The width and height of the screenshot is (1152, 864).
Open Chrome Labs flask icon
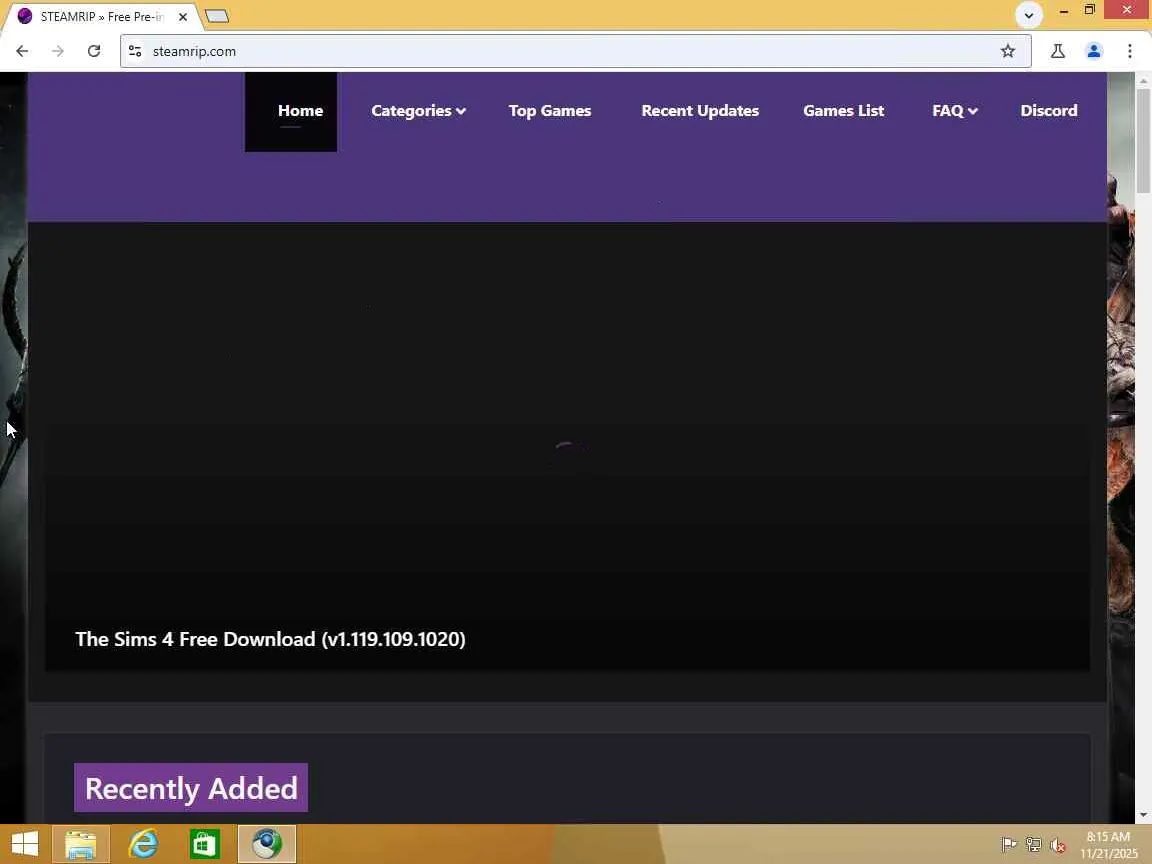click(1058, 51)
